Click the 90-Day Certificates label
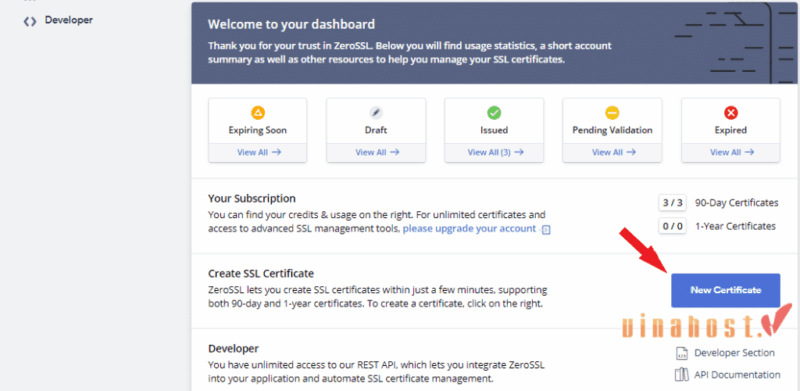The height and width of the screenshot is (391, 800). pos(736,203)
